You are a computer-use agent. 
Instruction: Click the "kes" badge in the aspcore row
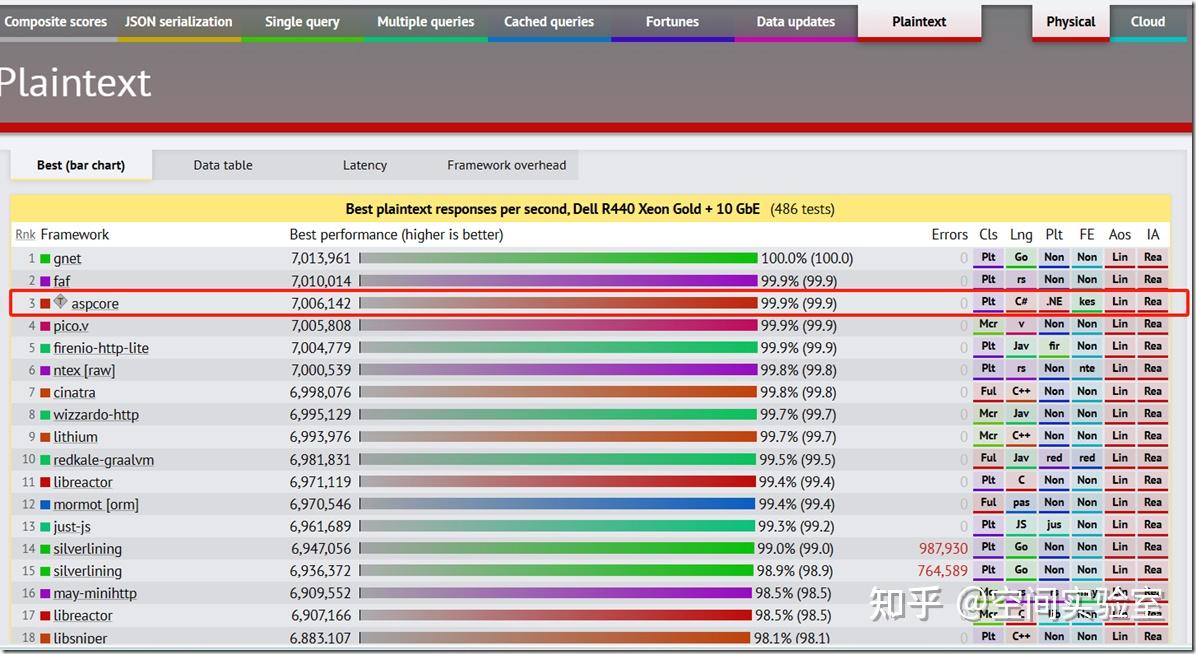tap(1086, 303)
